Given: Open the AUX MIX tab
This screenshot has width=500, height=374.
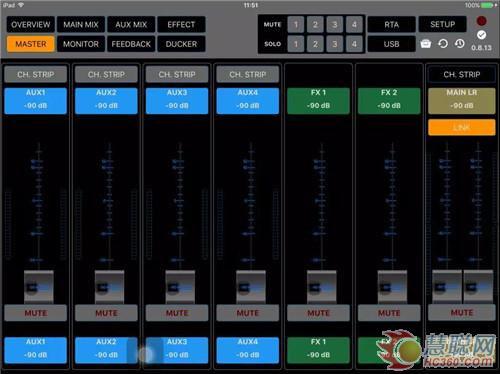Looking at the screenshot, I should [131, 24].
